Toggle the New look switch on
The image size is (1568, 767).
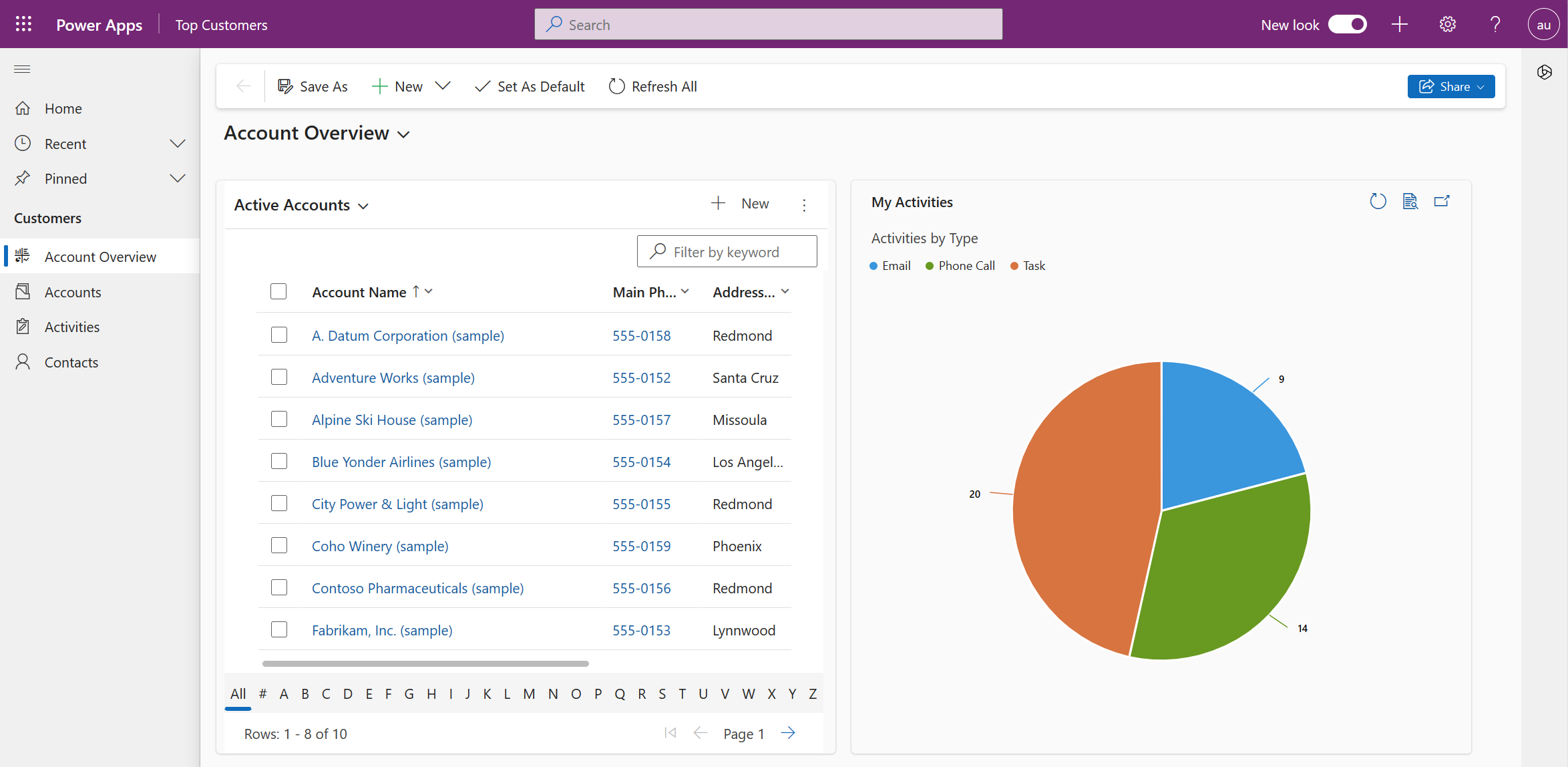coord(1350,24)
